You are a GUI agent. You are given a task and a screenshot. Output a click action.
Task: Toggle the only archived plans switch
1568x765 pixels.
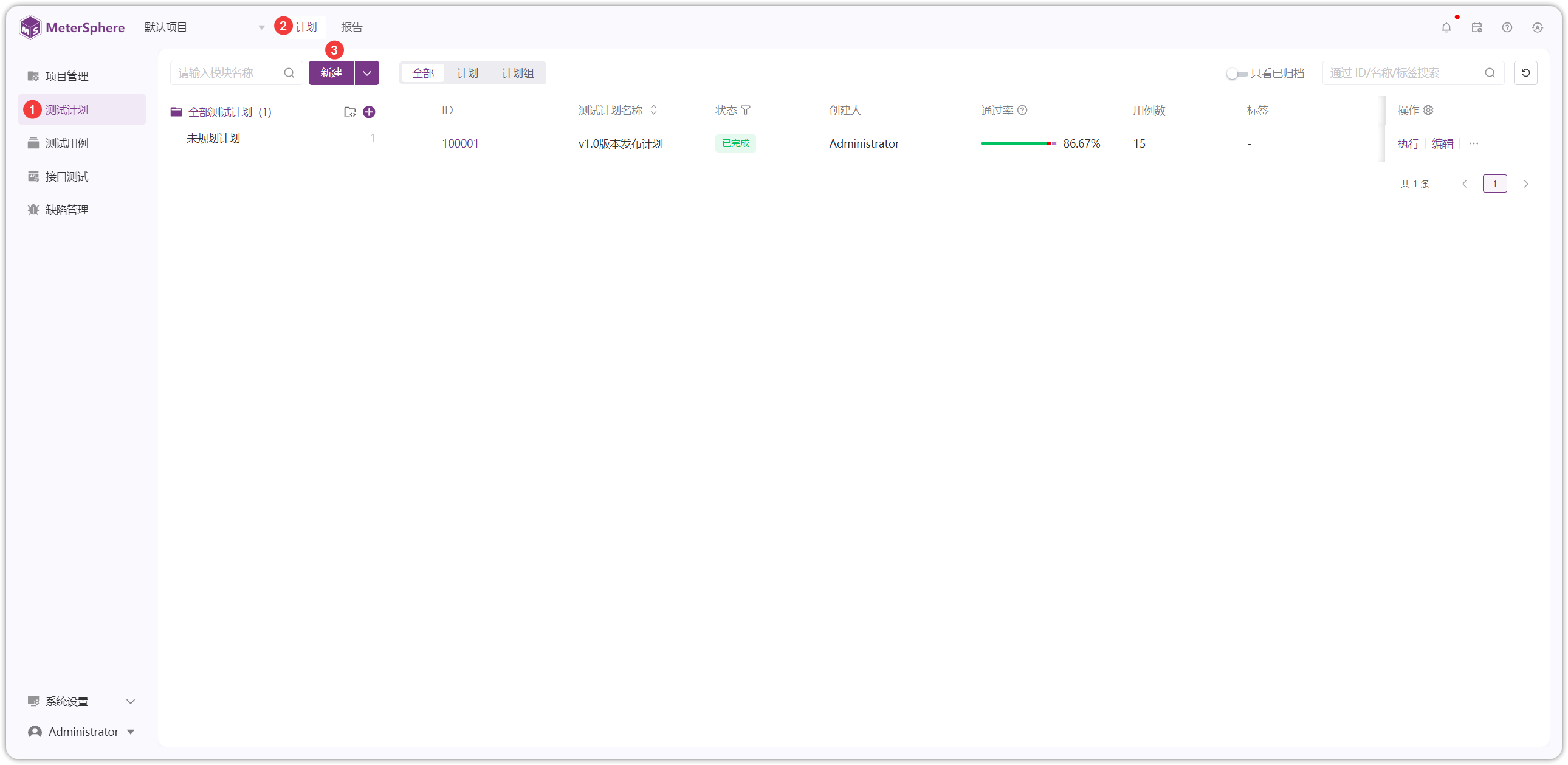pyautogui.click(x=1236, y=74)
